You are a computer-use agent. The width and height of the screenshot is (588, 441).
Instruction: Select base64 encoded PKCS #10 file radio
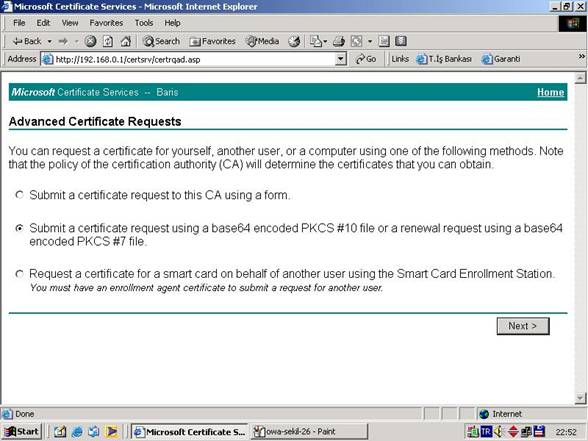click(20, 228)
